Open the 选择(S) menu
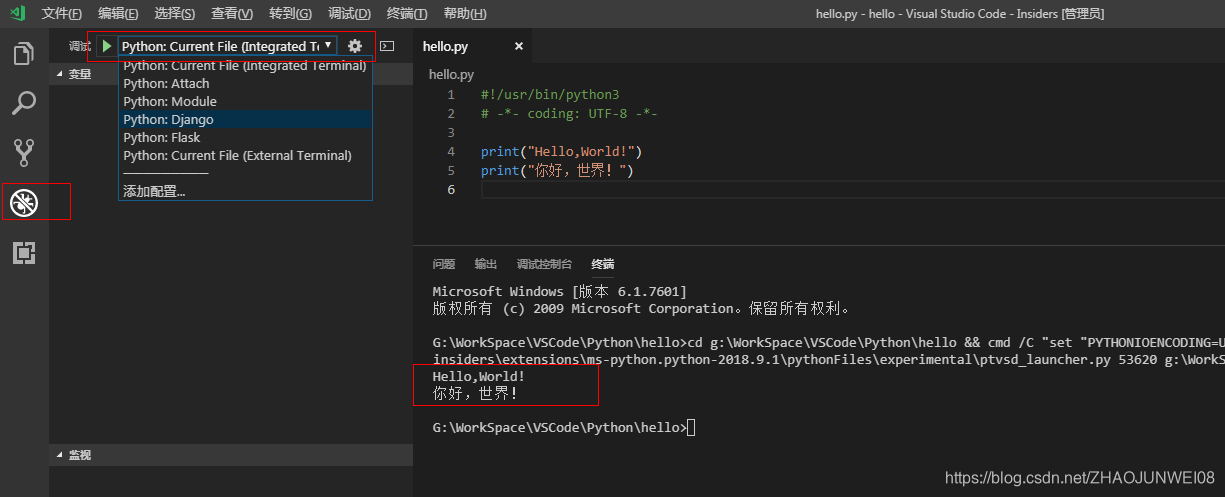The width and height of the screenshot is (1225, 497). pos(175,14)
